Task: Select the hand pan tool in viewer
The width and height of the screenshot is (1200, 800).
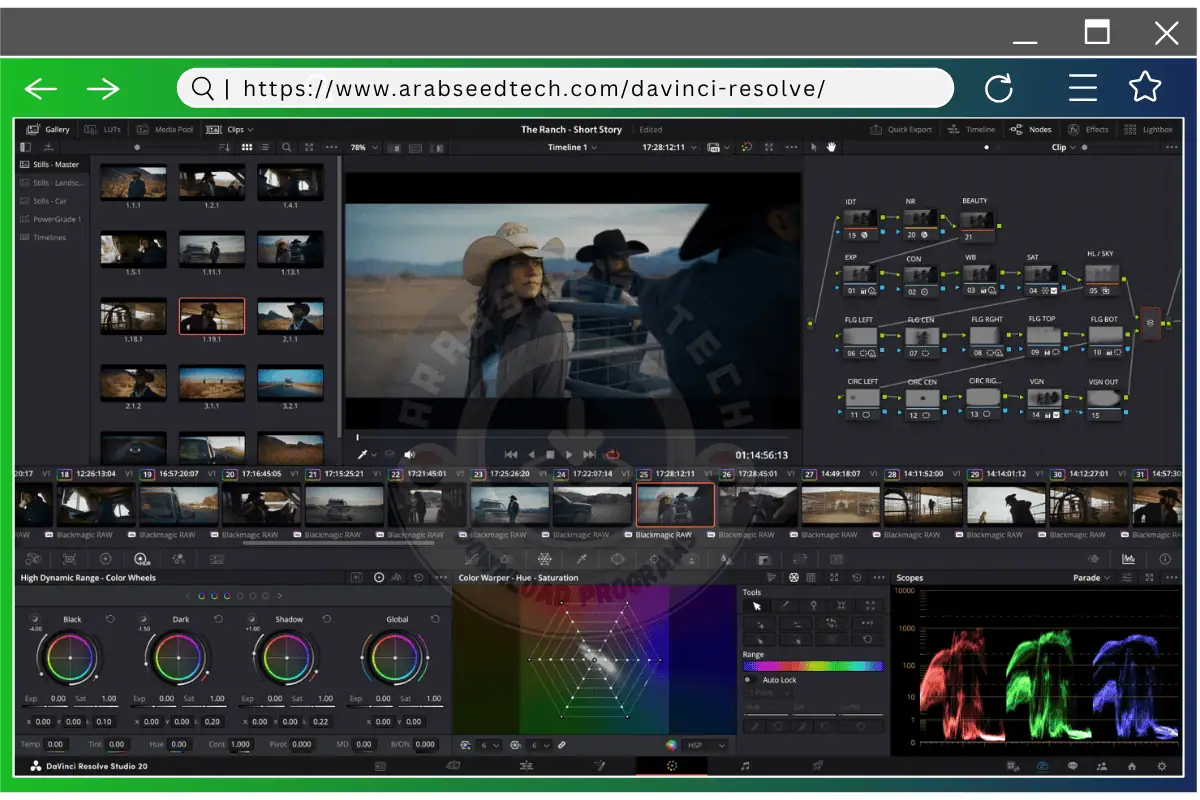Action: coord(831,147)
